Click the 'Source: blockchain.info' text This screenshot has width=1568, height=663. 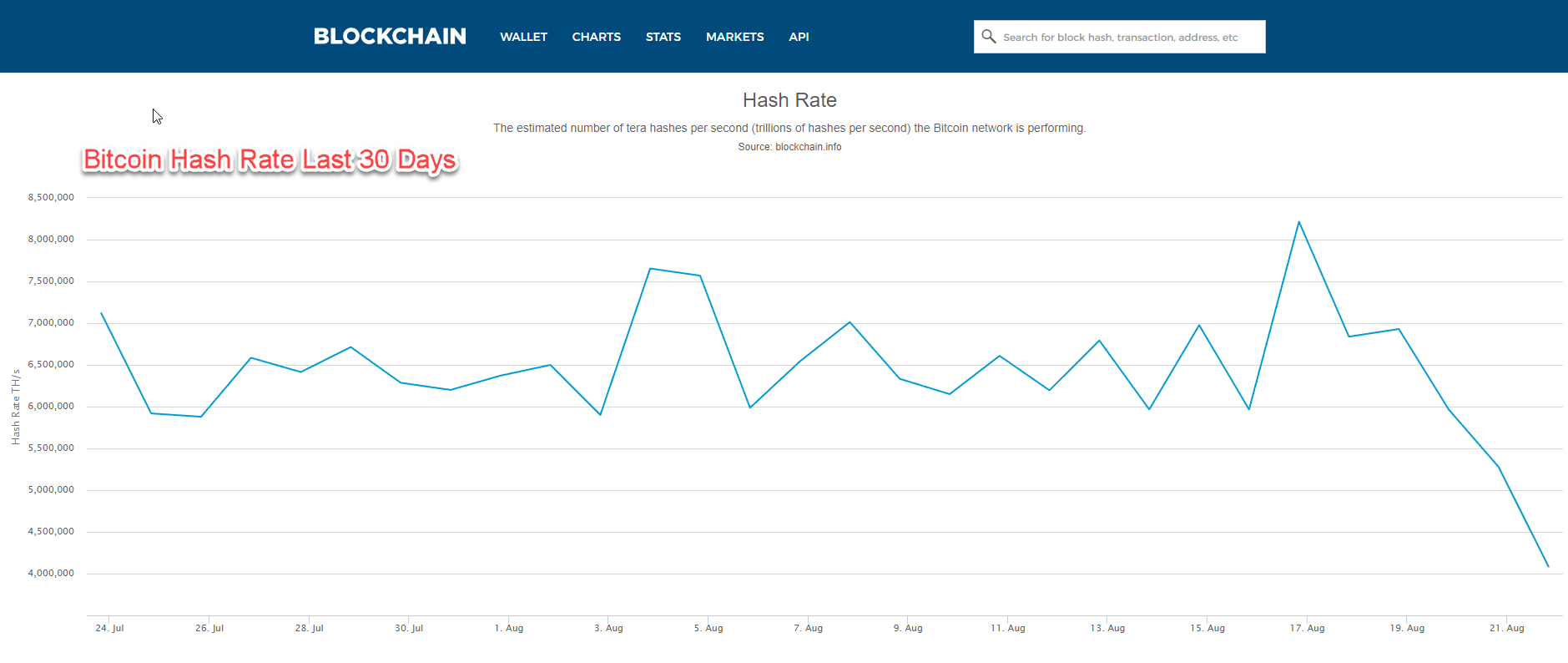coord(789,147)
